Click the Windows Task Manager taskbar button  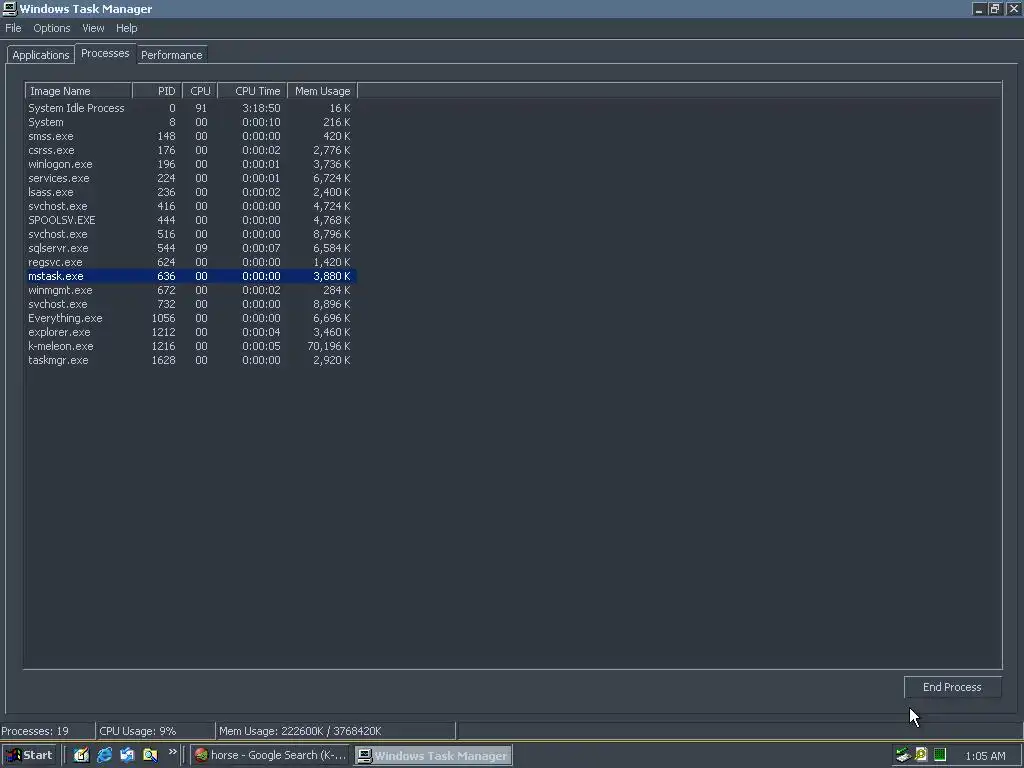tap(433, 756)
